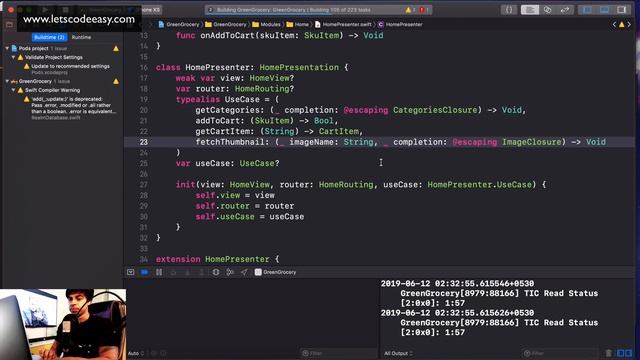The image size is (640, 360).
Task: Collapse the GreenGrocery issue group
Action: pyautogui.click(x=7, y=81)
